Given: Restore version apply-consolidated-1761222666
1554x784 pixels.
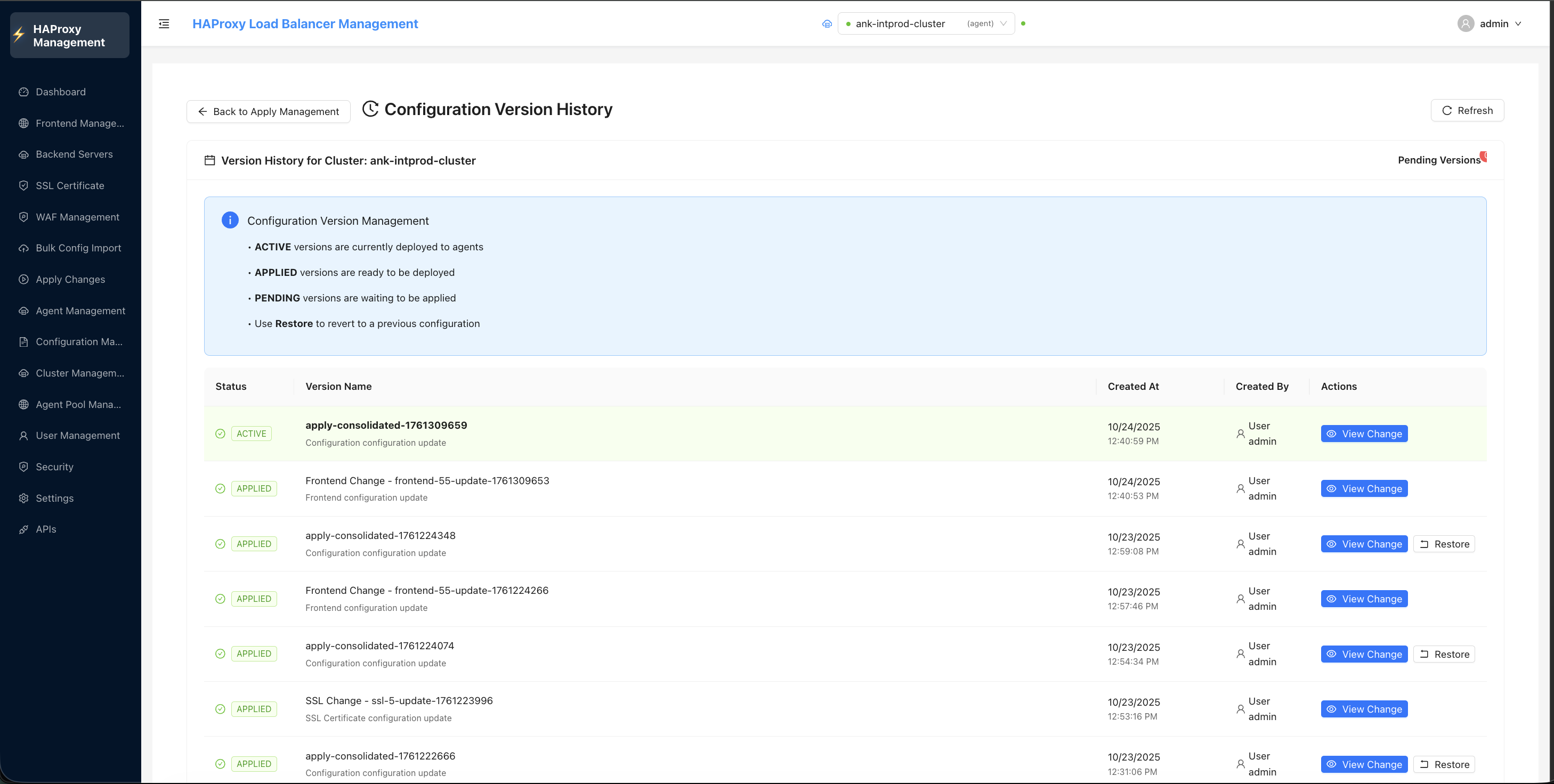Looking at the screenshot, I should coord(1444,764).
